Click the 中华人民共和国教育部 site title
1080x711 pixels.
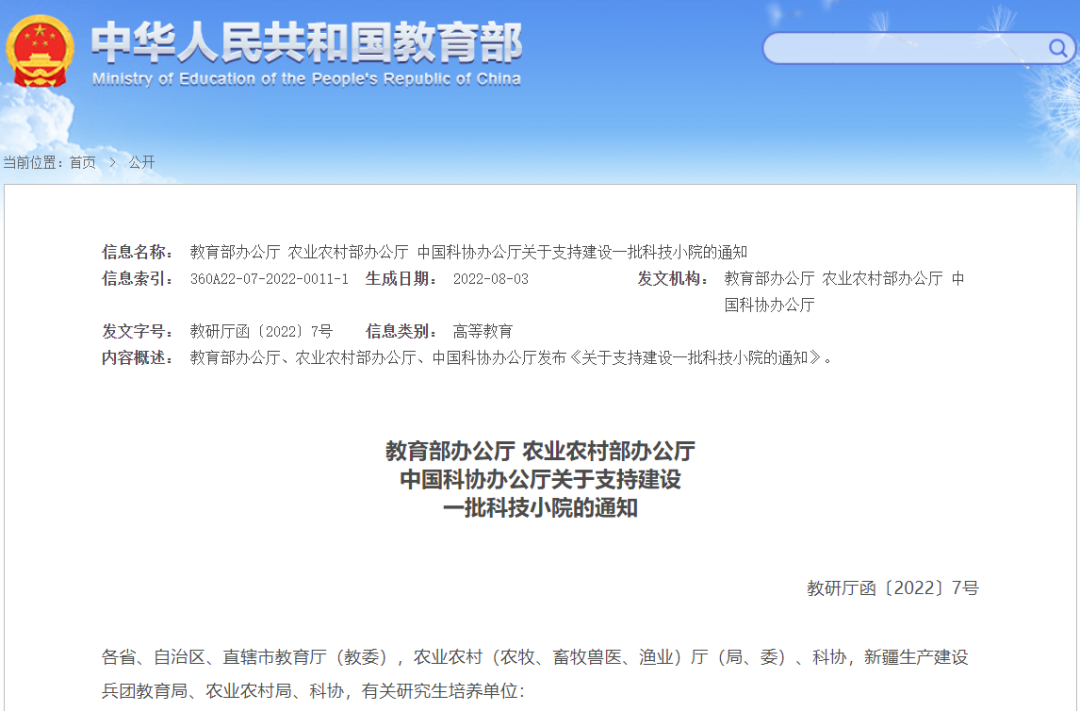click(306, 42)
